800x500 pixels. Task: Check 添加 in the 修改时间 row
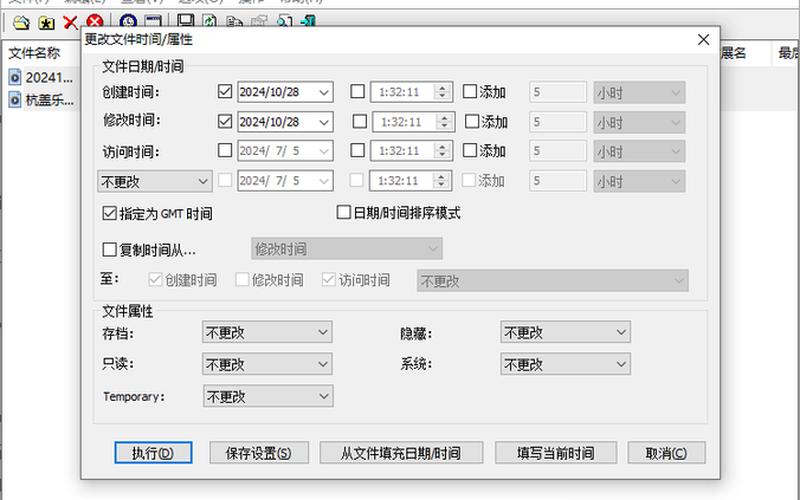click(486, 121)
